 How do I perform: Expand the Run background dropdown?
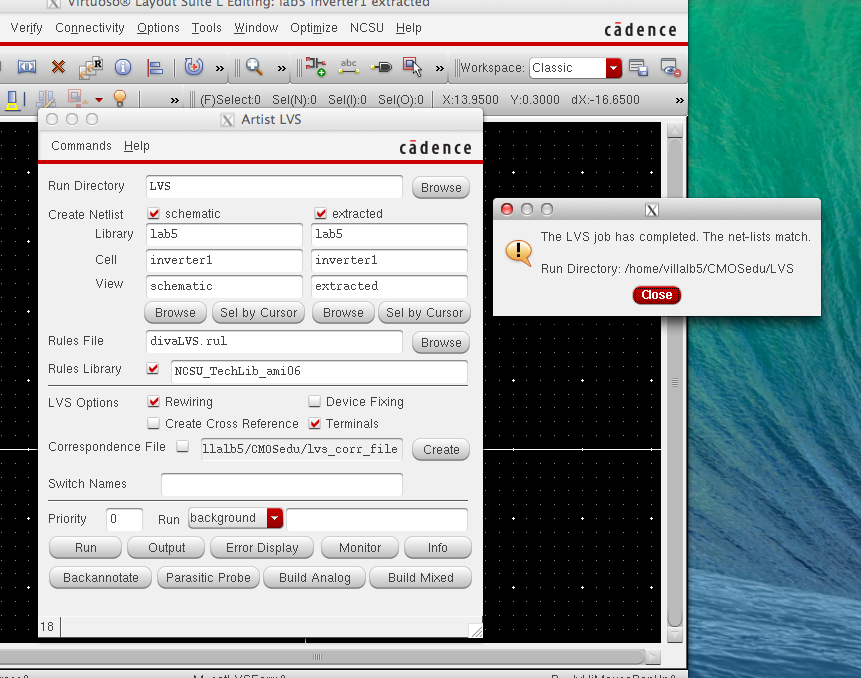(275, 518)
